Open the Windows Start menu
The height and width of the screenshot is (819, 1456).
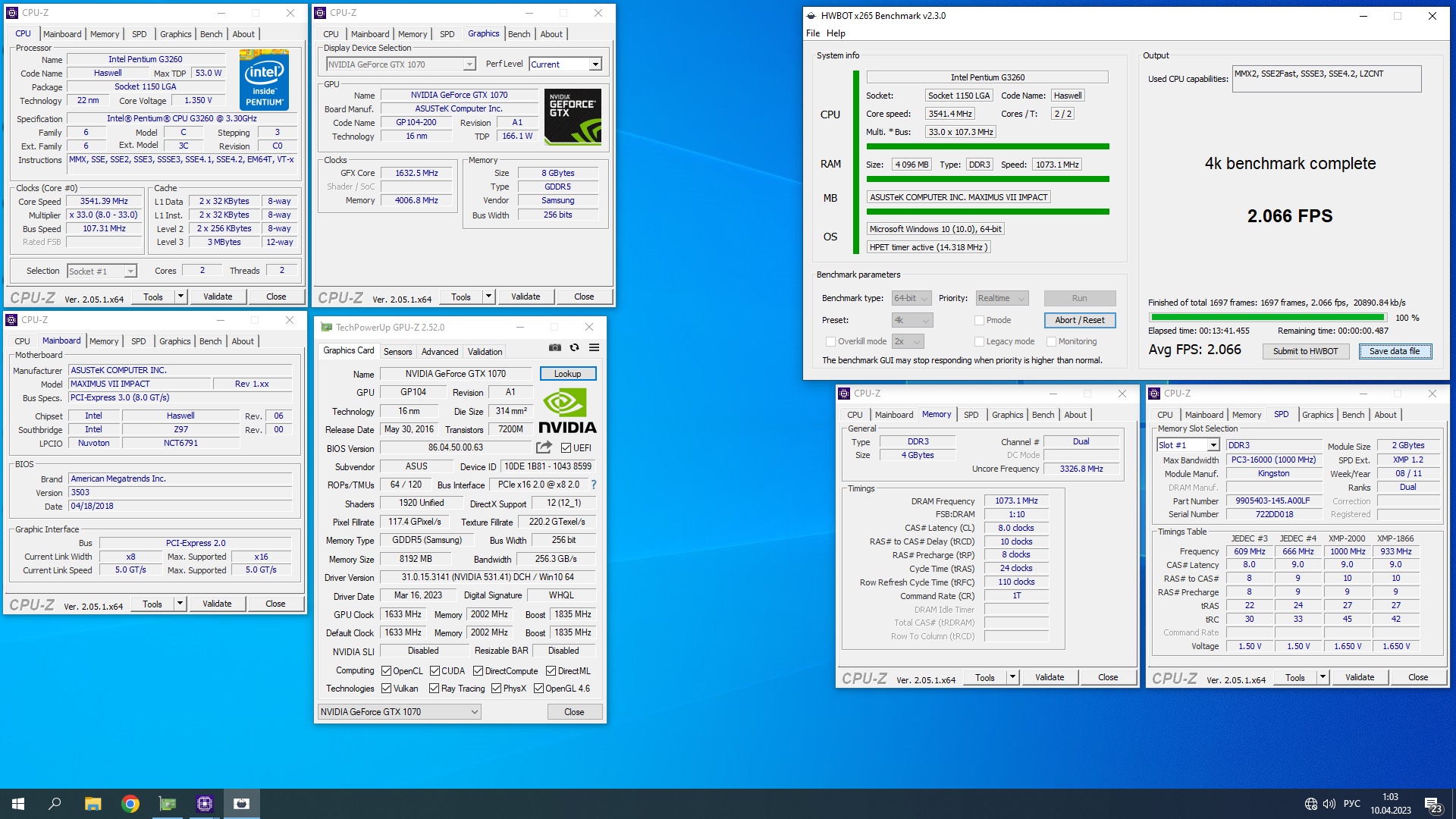[x=18, y=804]
